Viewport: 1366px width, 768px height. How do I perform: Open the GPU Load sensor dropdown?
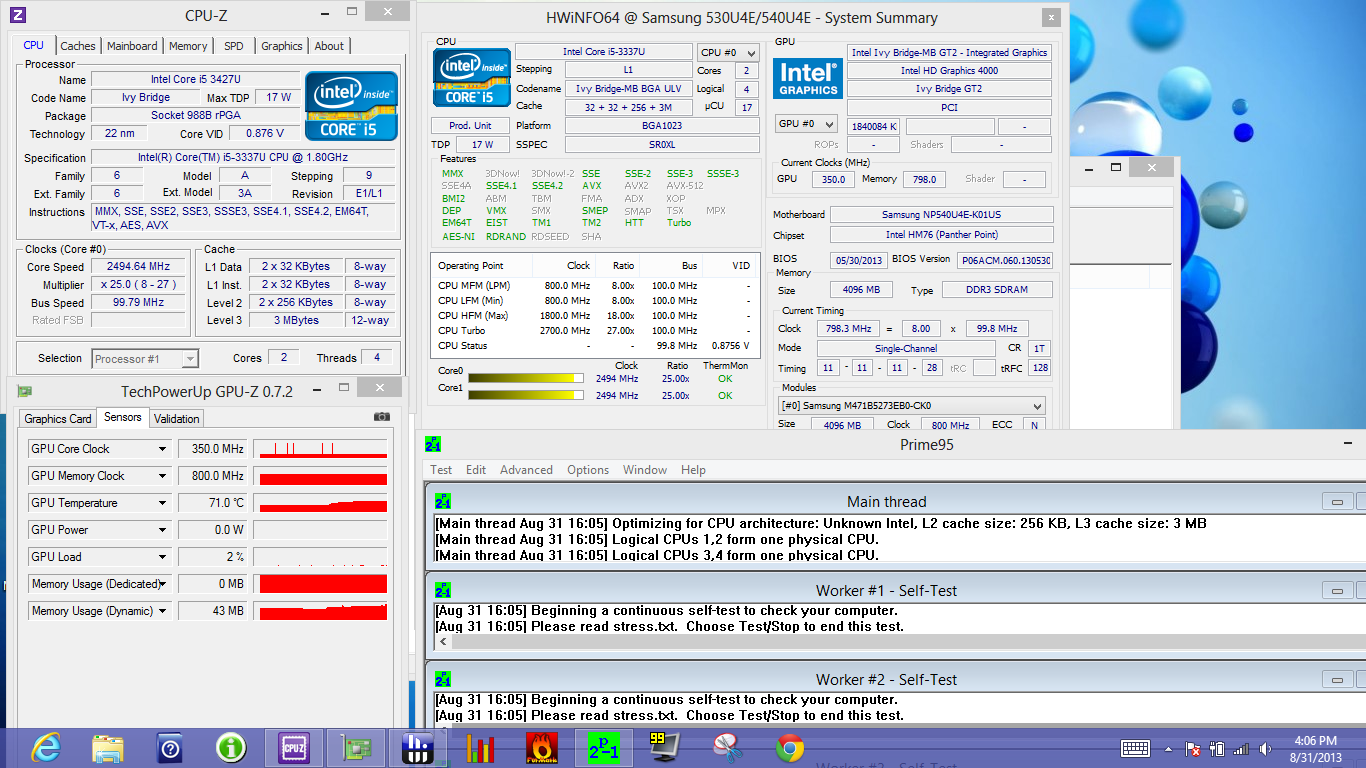coord(162,557)
